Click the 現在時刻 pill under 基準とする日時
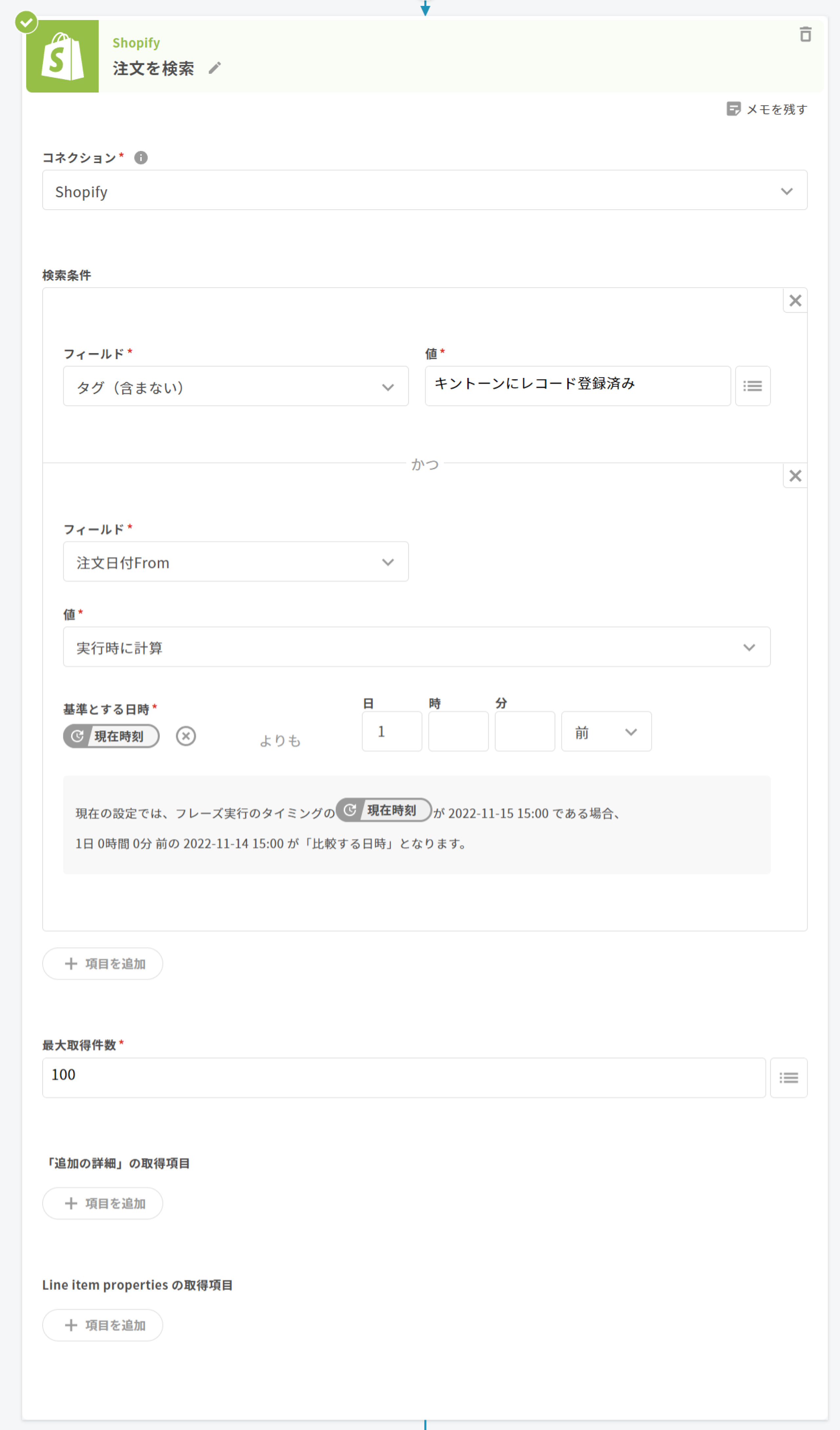The height and width of the screenshot is (1430, 840). (111, 736)
